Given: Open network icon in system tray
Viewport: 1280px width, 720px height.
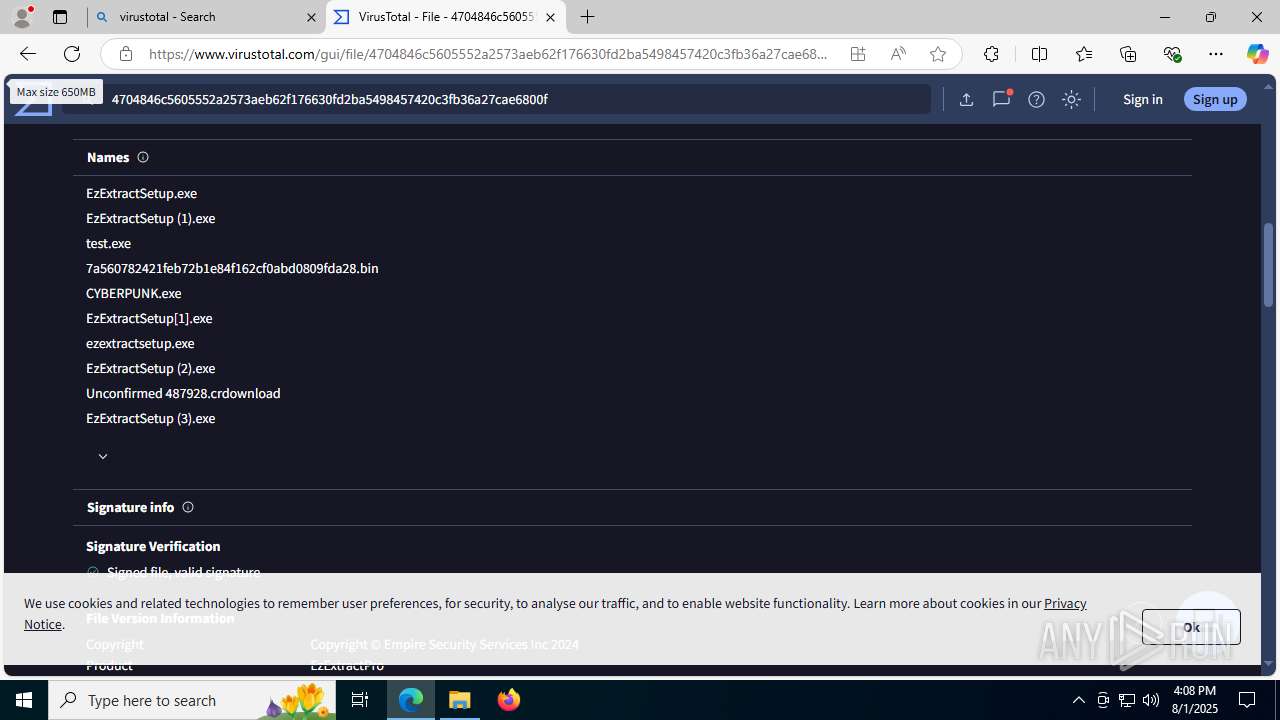Looking at the screenshot, I should pyautogui.click(x=1127, y=700).
